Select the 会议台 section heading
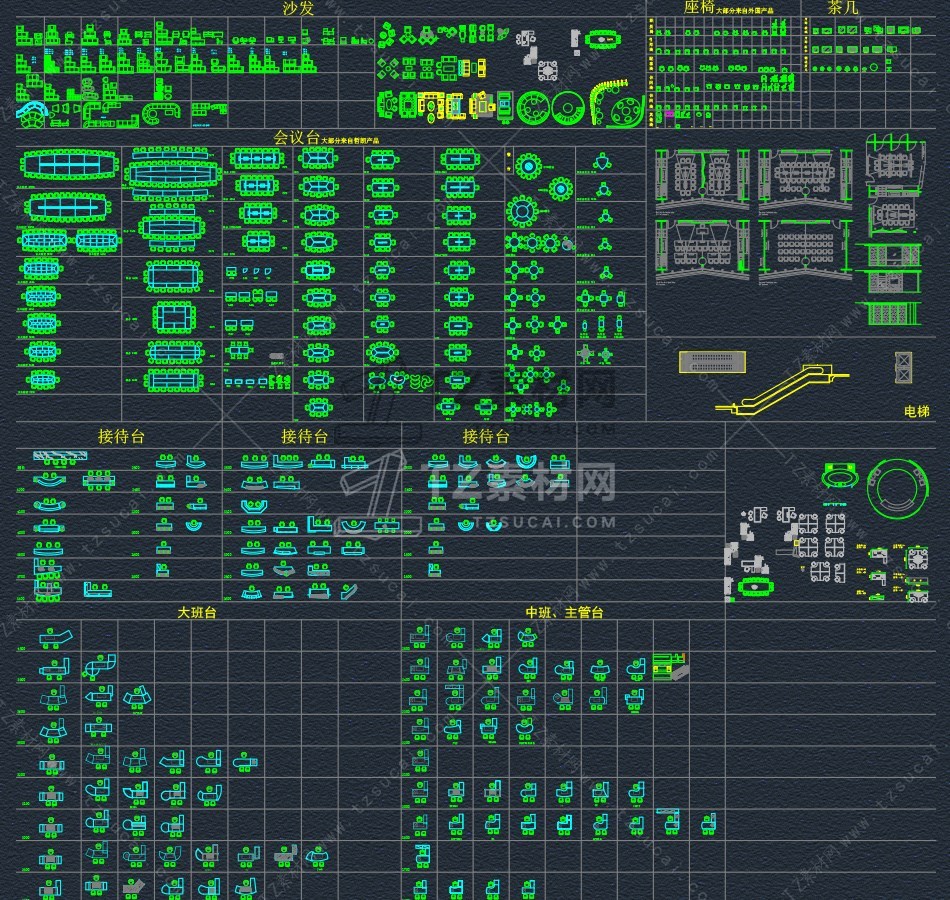Image resolution: width=950 pixels, height=900 pixels. coord(296,138)
